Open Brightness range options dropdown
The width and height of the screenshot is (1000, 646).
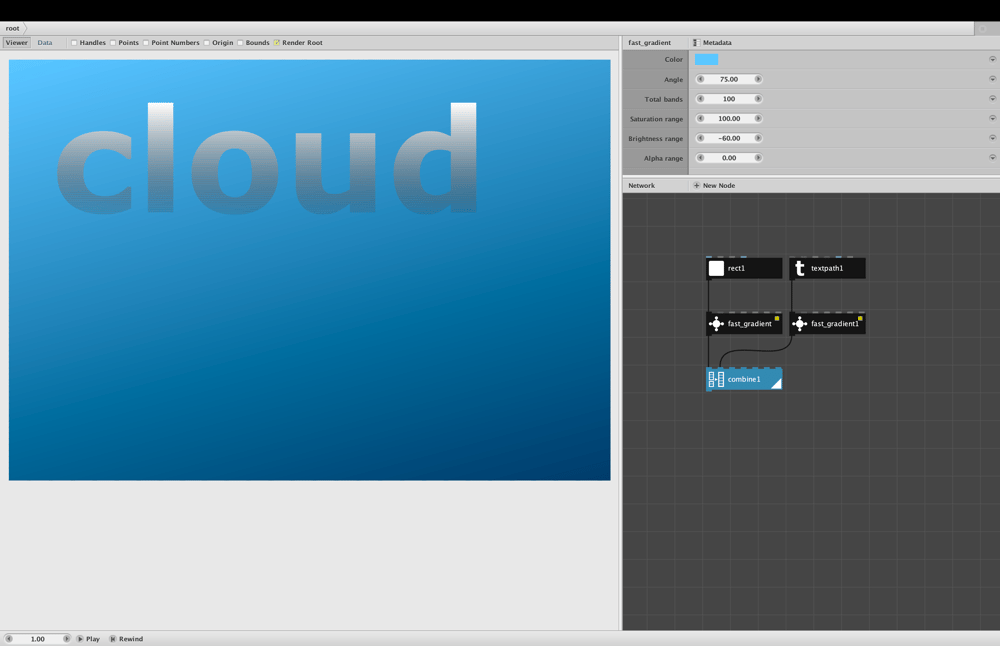click(x=992, y=138)
